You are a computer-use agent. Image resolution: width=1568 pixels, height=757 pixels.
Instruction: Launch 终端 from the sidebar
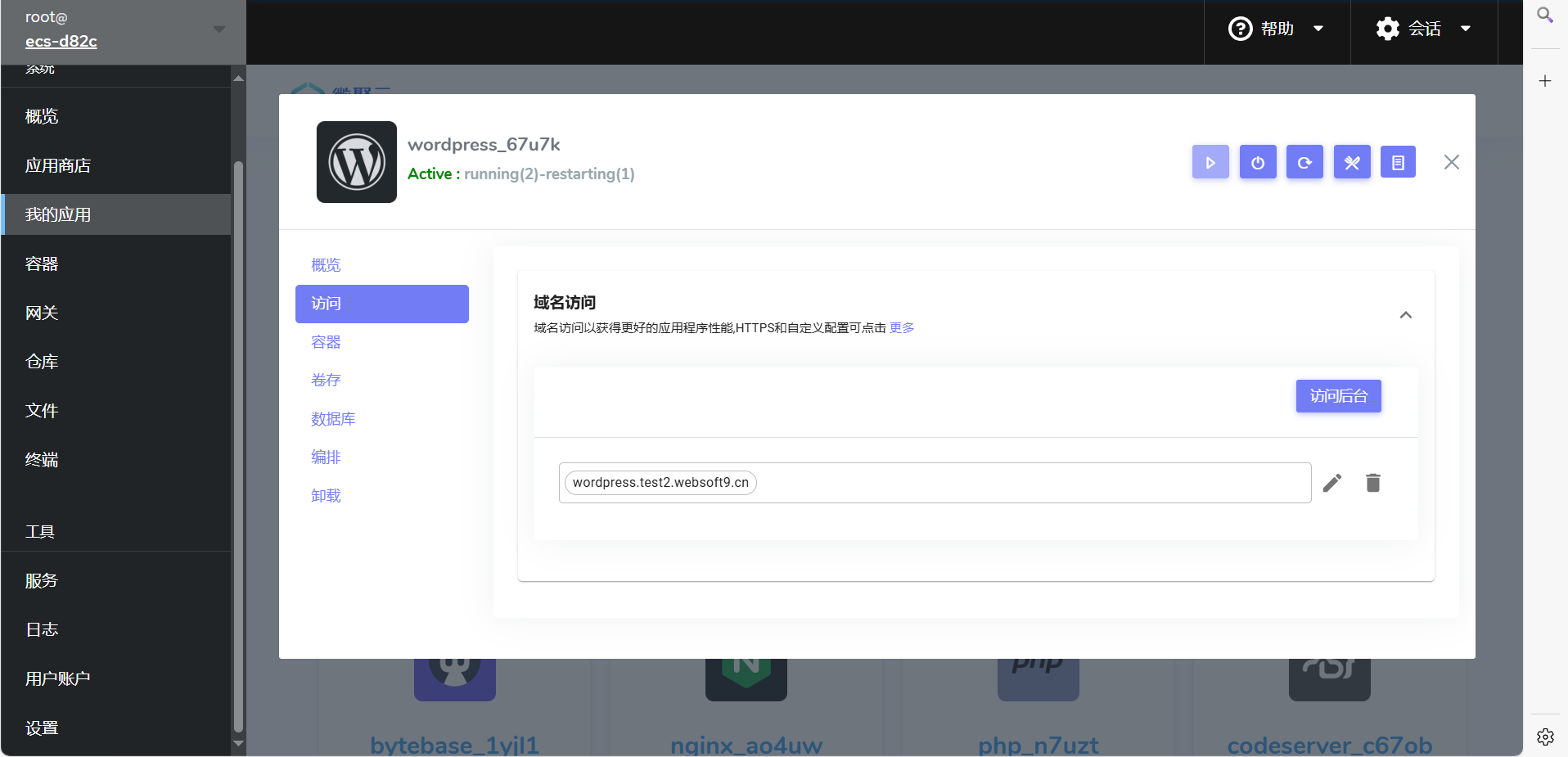pyautogui.click(x=116, y=460)
